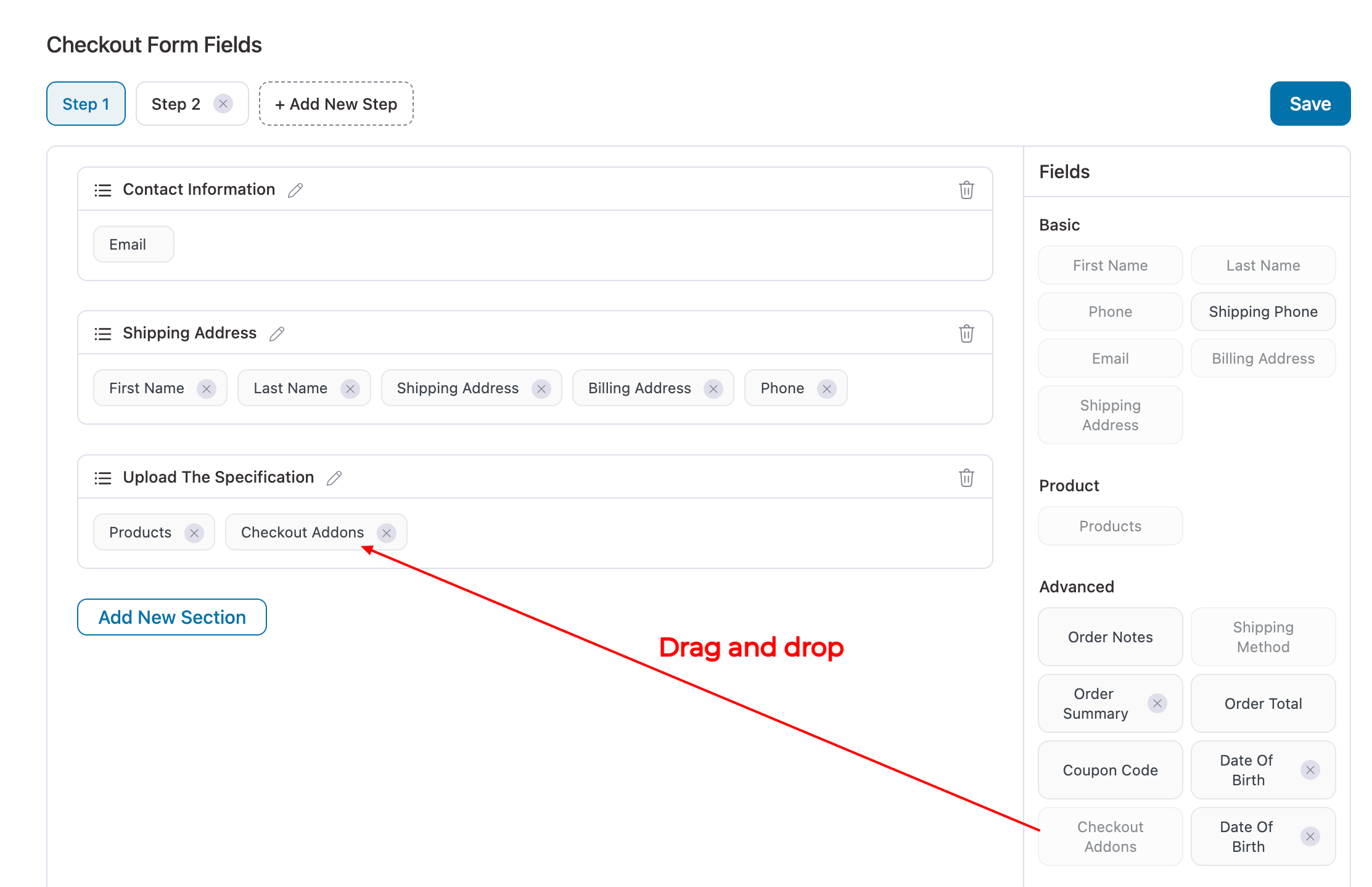Remove Phone field from Shipping Address section
The height and width of the screenshot is (887, 1372).
pyautogui.click(x=827, y=388)
